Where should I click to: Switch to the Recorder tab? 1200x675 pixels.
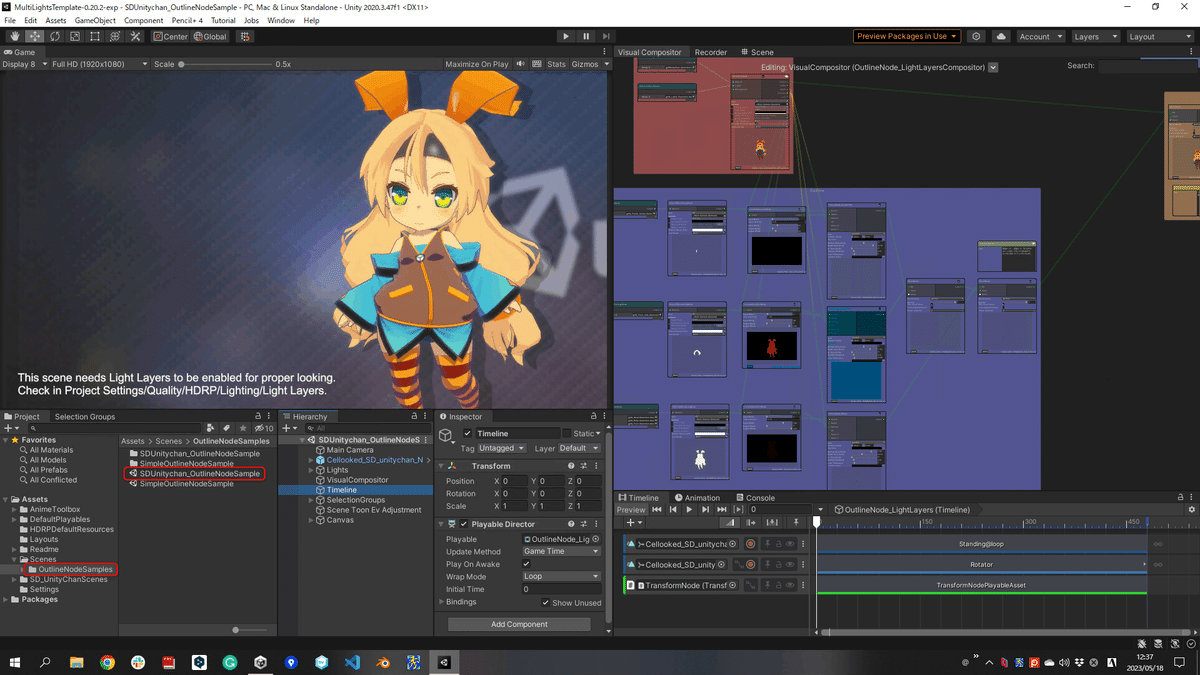click(711, 52)
